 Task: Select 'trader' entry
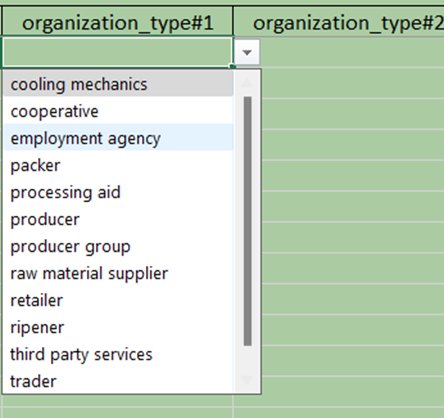point(118,381)
